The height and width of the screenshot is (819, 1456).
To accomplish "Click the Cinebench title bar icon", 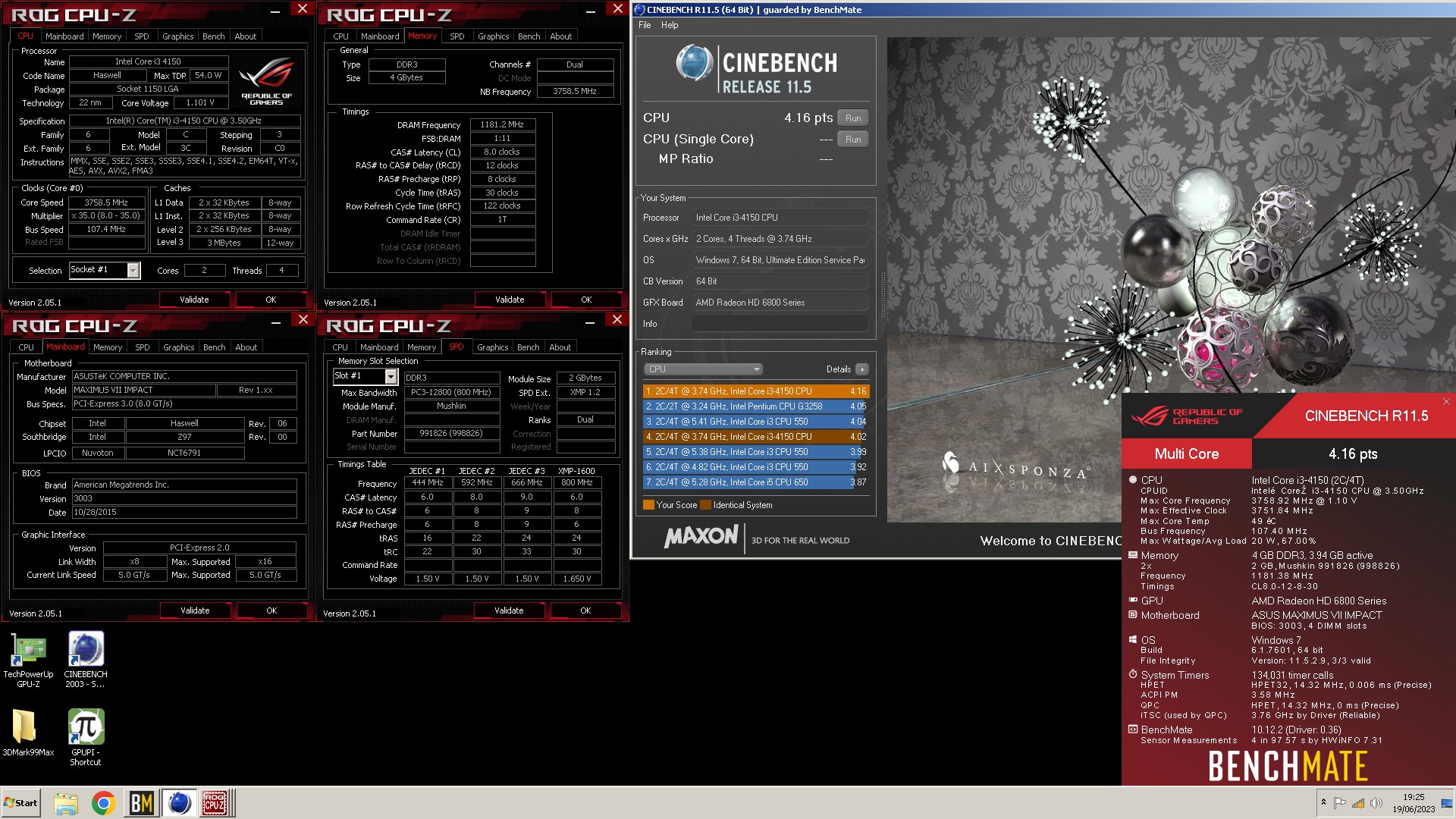I will coord(639,10).
